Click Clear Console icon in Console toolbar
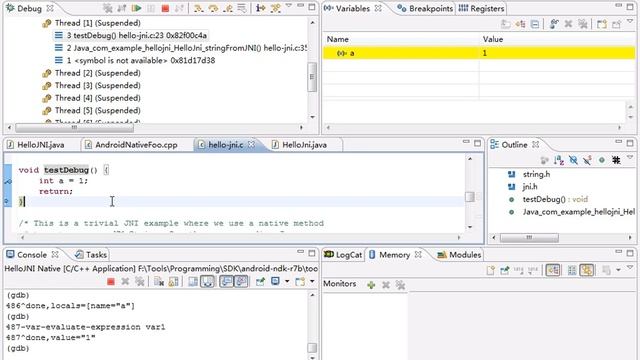Image resolution: width=640 pixels, height=360 pixels. point(159,282)
